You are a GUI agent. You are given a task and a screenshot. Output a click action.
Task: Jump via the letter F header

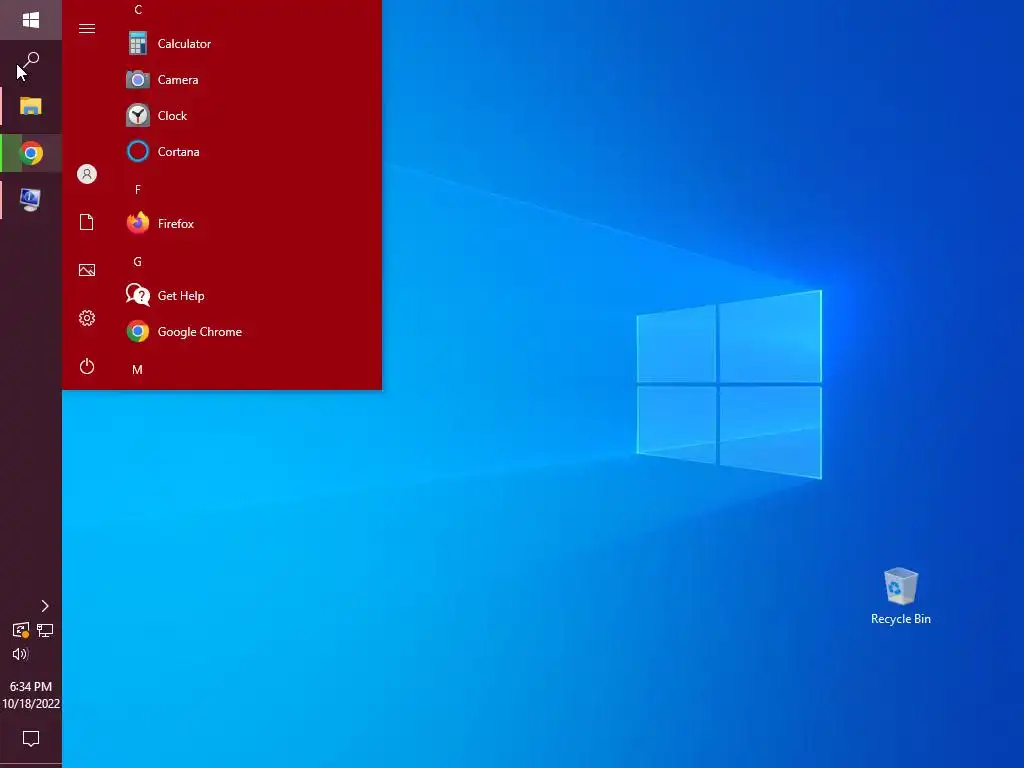[138, 189]
